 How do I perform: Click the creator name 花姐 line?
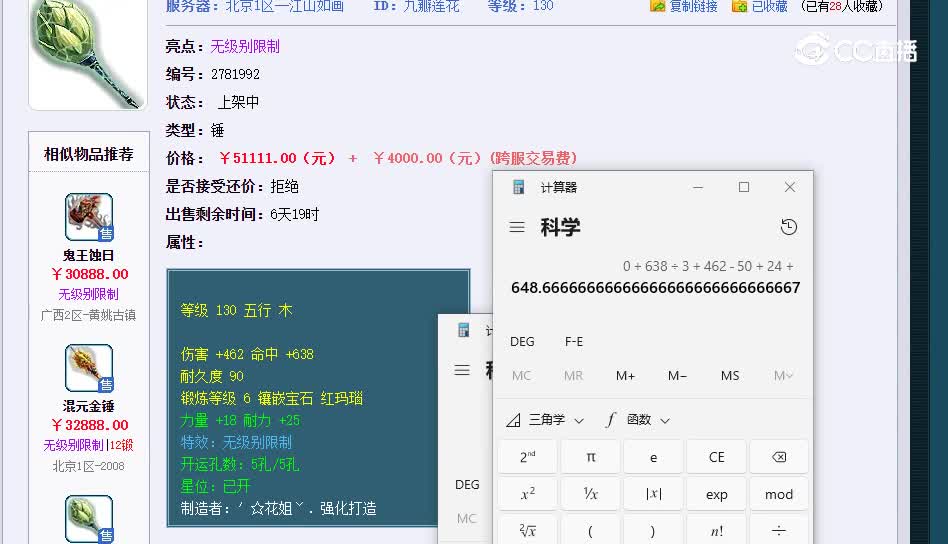tap(278, 508)
